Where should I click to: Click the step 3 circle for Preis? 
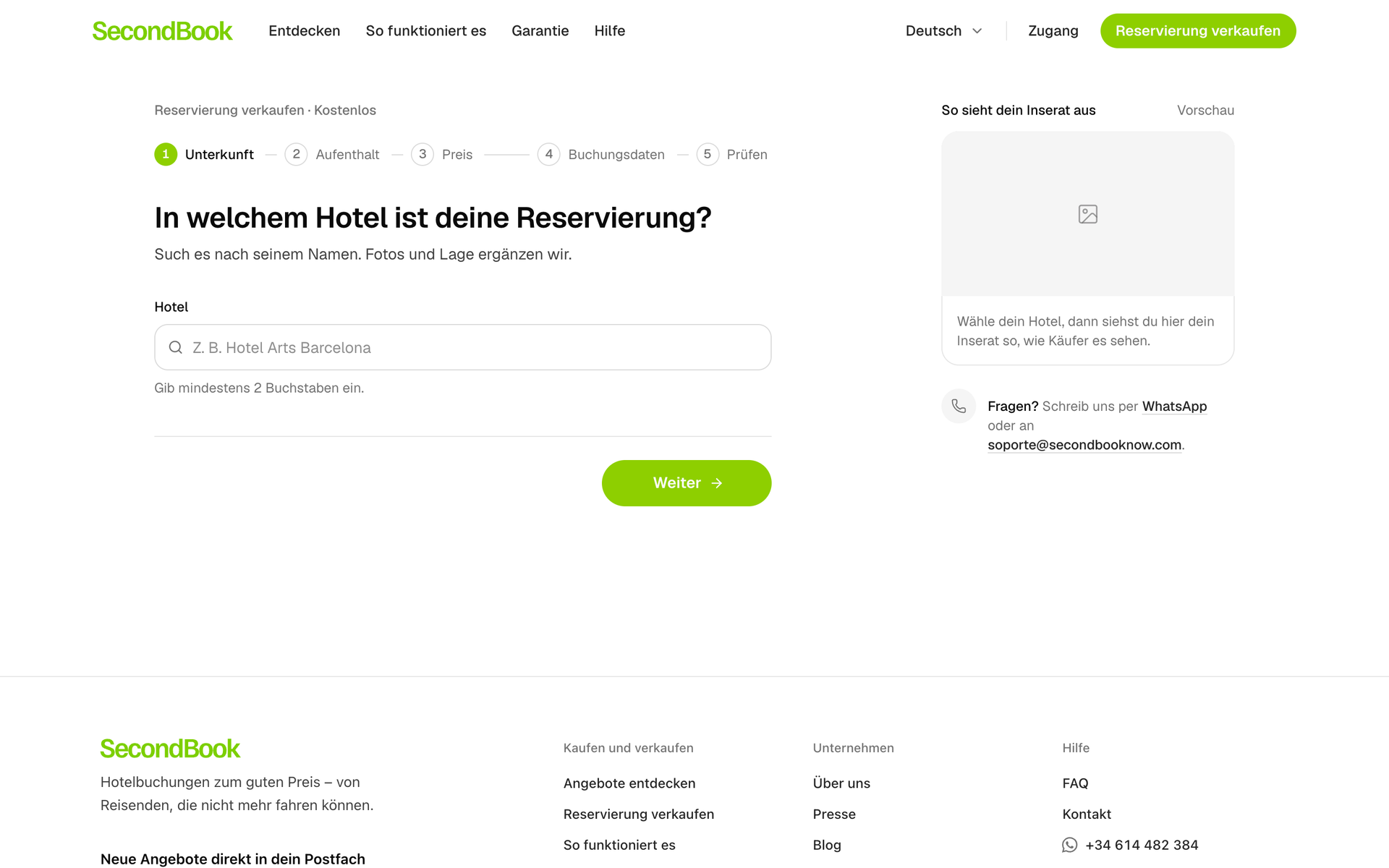click(x=422, y=154)
